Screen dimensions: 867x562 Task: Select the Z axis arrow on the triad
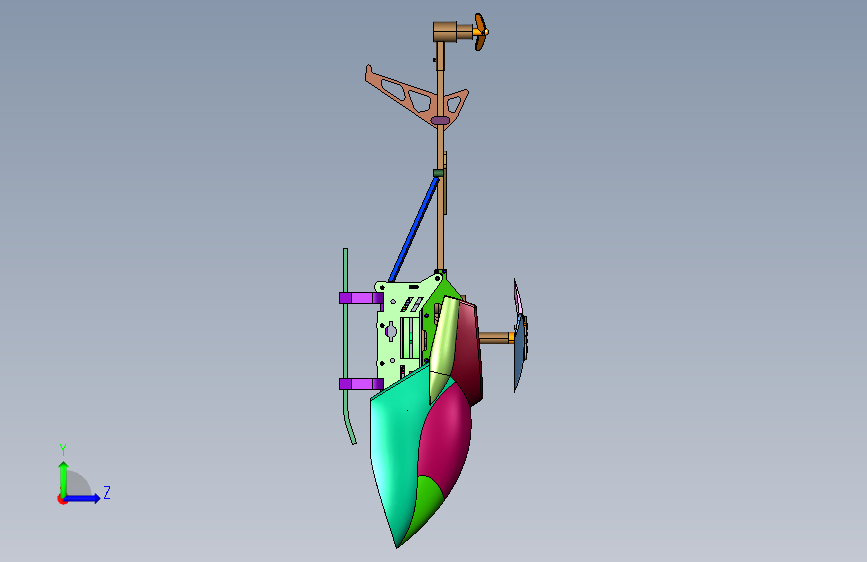click(x=83, y=498)
